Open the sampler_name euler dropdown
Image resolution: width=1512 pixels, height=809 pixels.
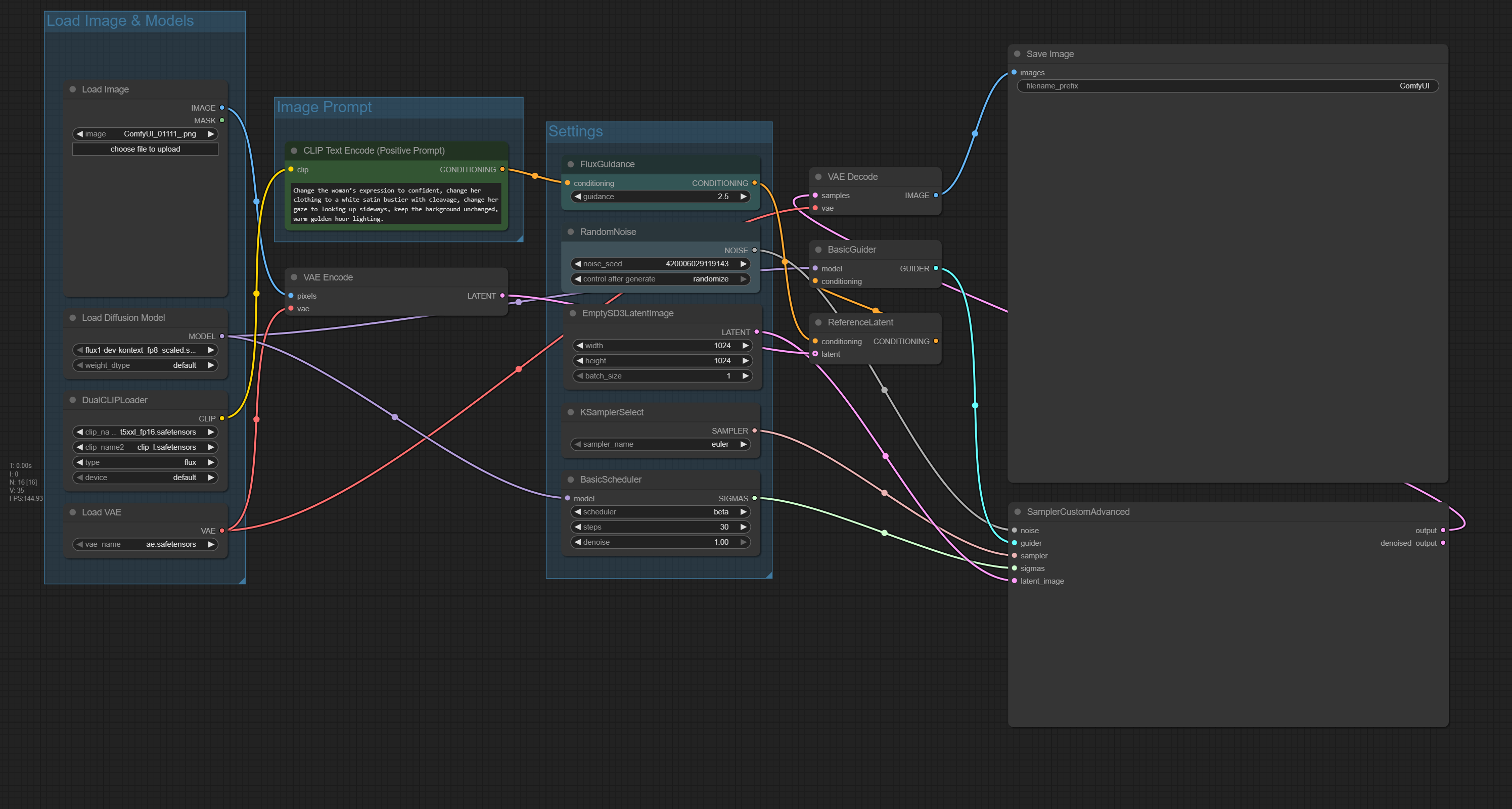click(661, 444)
